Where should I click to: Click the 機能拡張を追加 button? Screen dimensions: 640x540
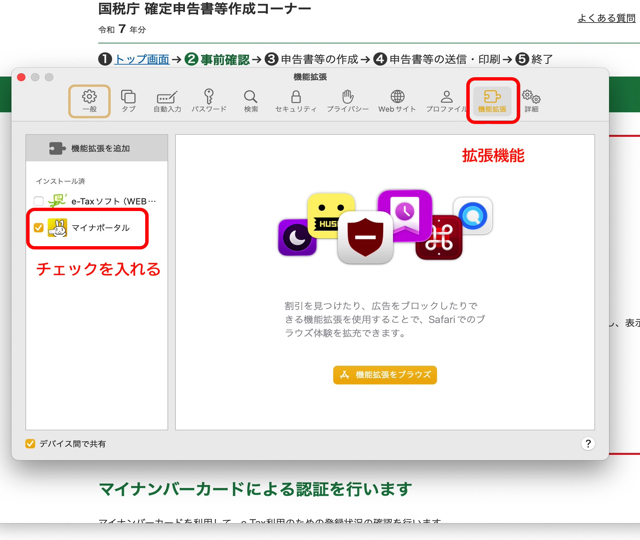coord(96,148)
